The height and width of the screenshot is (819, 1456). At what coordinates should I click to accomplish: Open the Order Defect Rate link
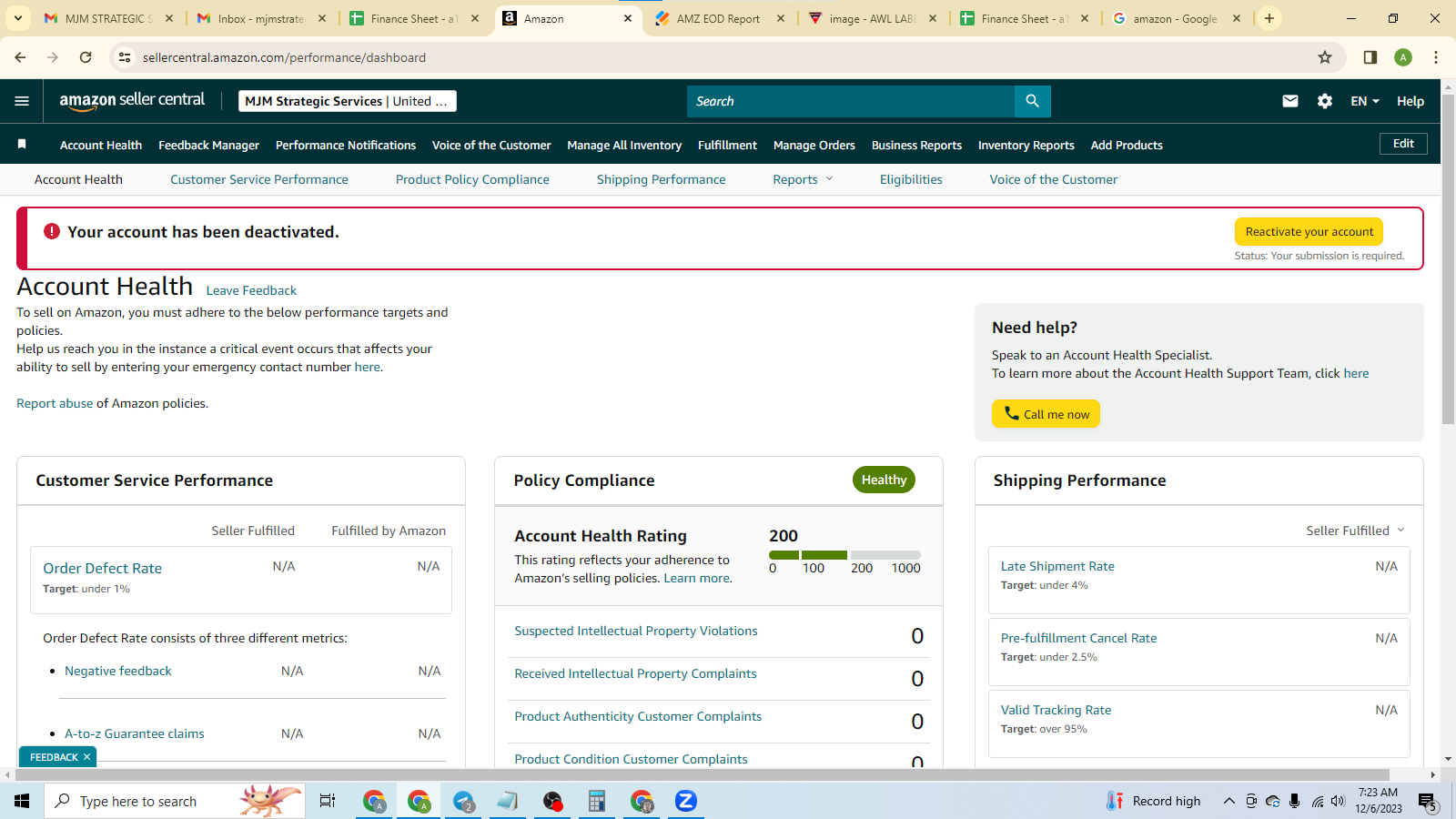(102, 568)
